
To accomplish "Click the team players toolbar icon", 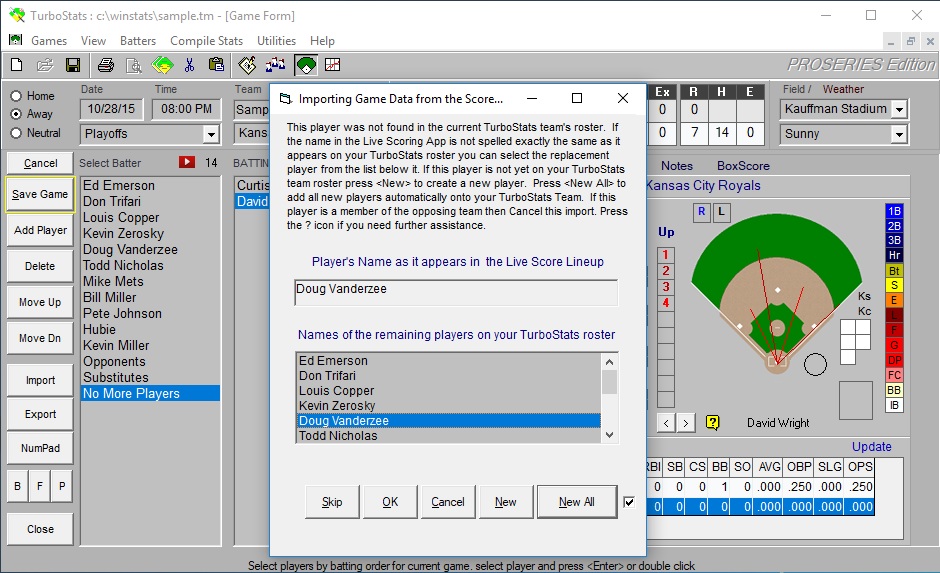I will (x=276, y=65).
